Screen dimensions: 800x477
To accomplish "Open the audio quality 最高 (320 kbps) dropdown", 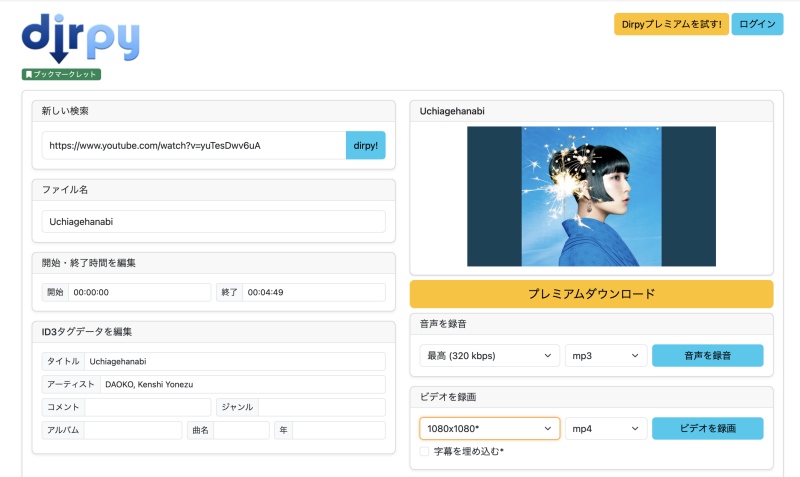I will click(x=489, y=356).
